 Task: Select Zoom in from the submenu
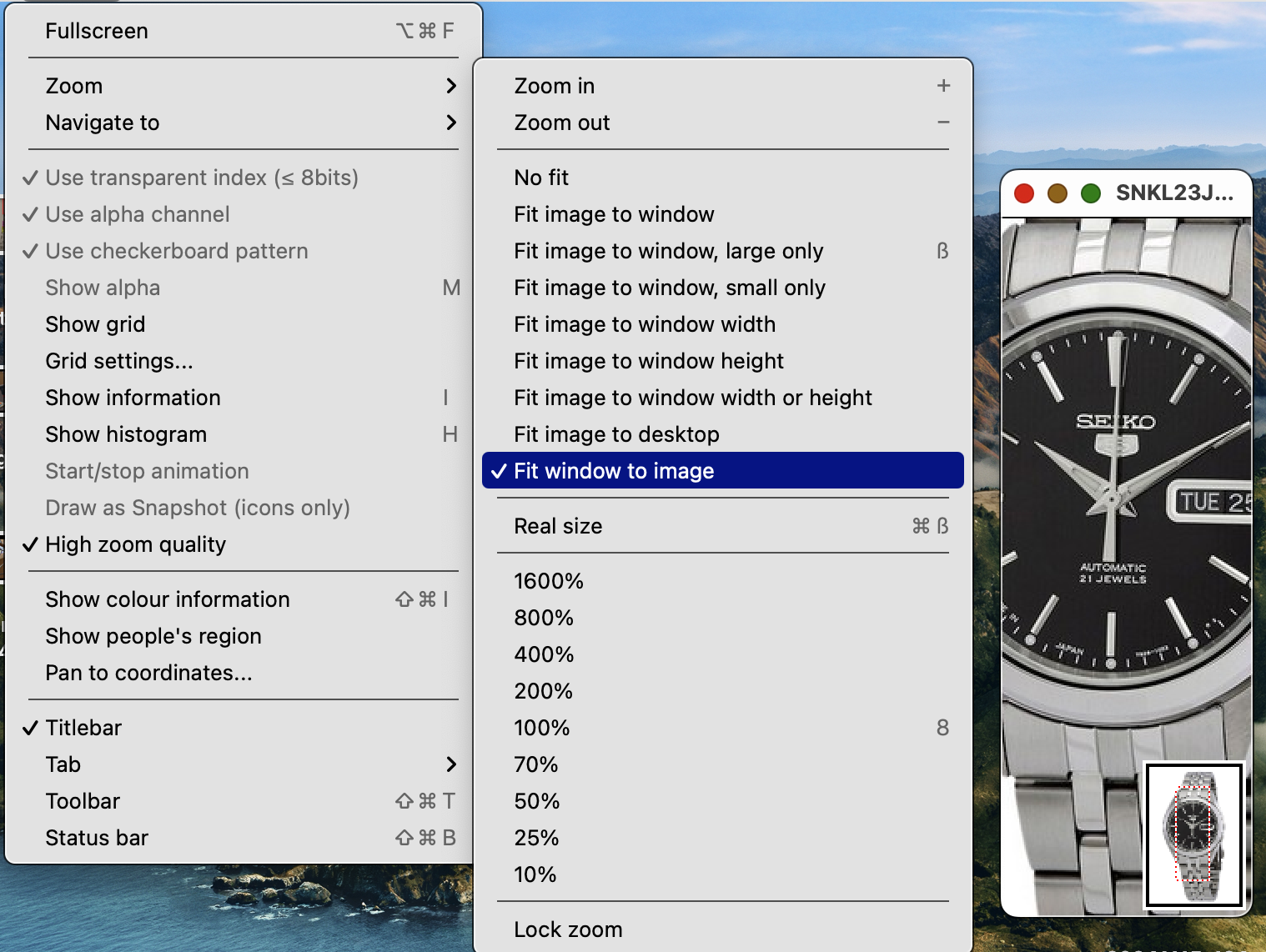pyautogui.click(x=555, y=86)
